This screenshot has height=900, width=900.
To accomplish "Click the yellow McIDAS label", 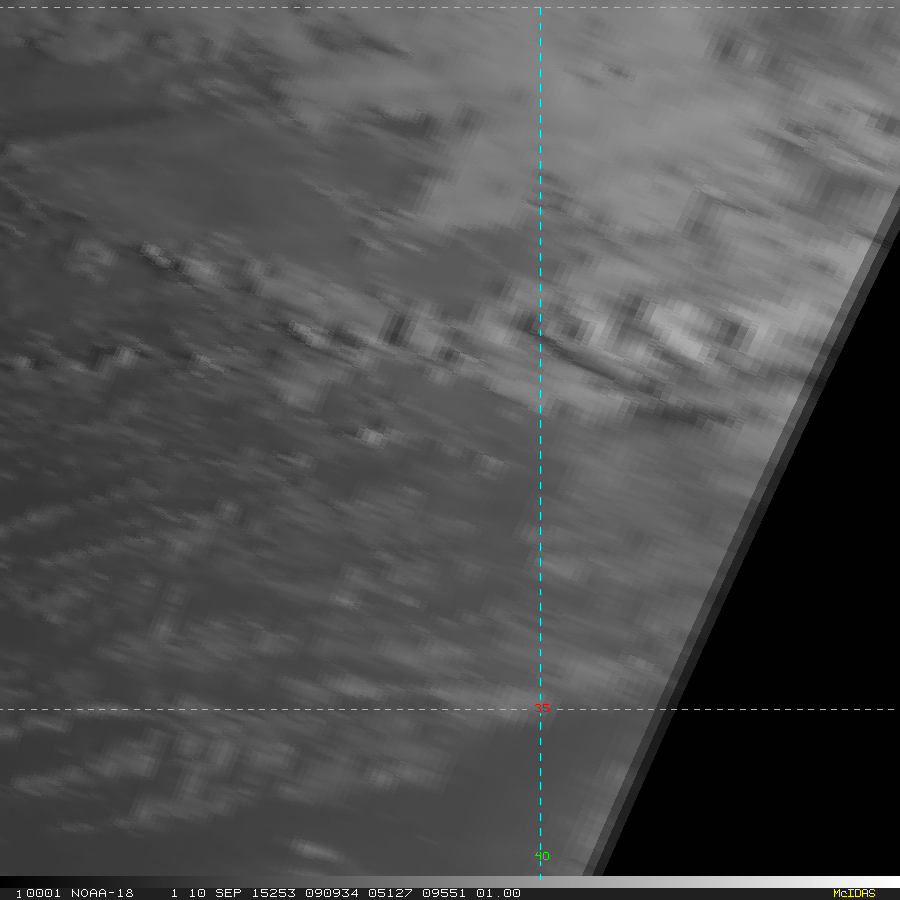I will point(853,893).
